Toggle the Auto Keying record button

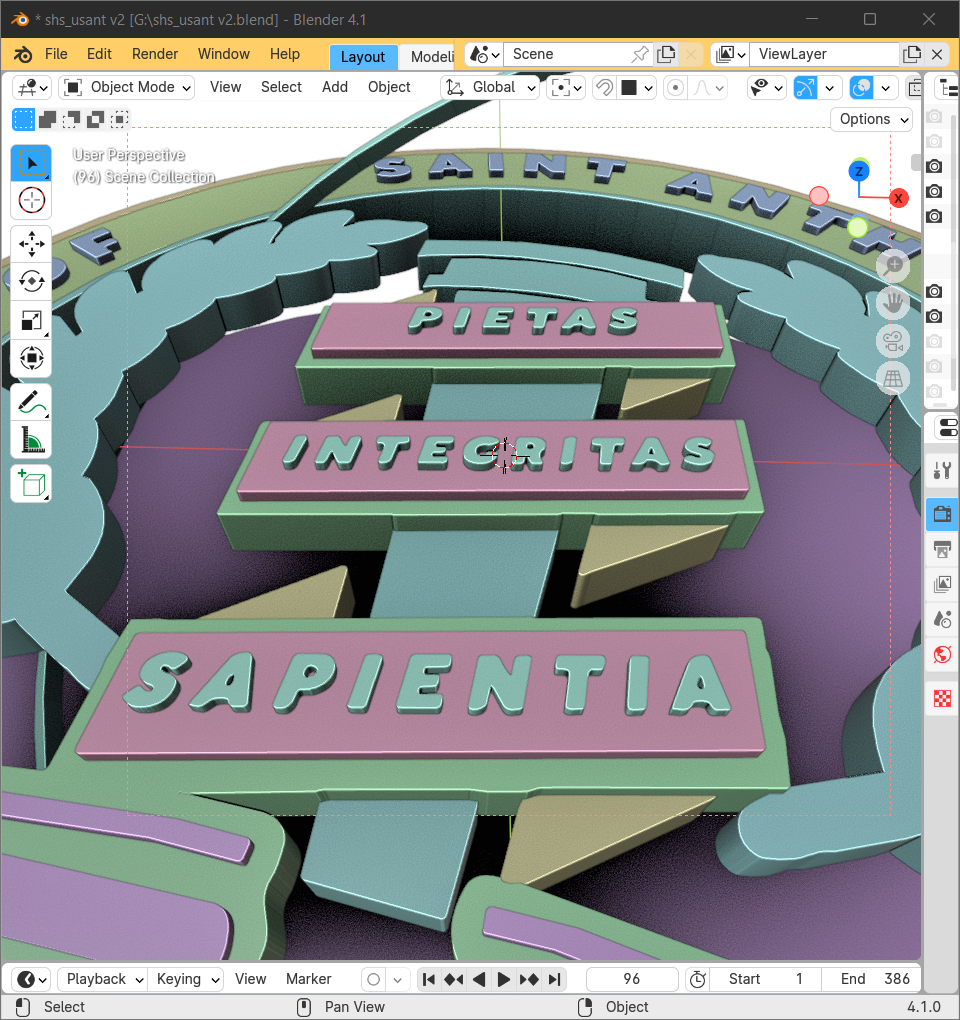[373, 979]
